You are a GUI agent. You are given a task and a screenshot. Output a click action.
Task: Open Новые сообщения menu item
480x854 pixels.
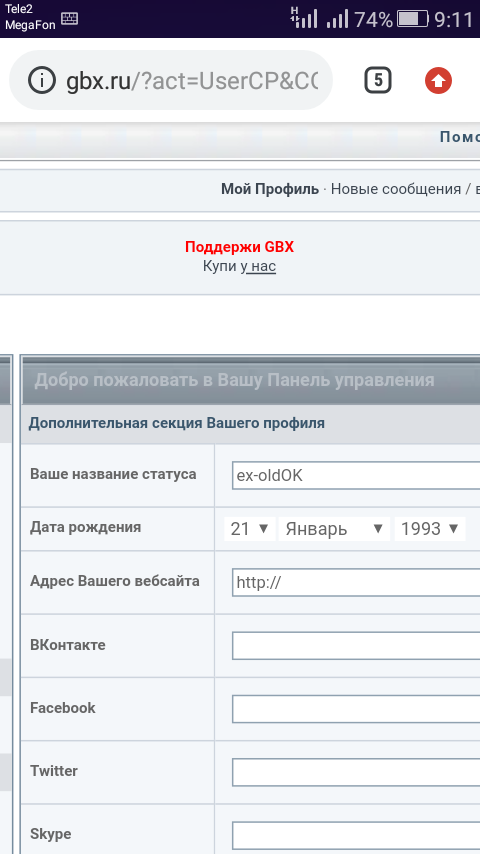[396, 190]
